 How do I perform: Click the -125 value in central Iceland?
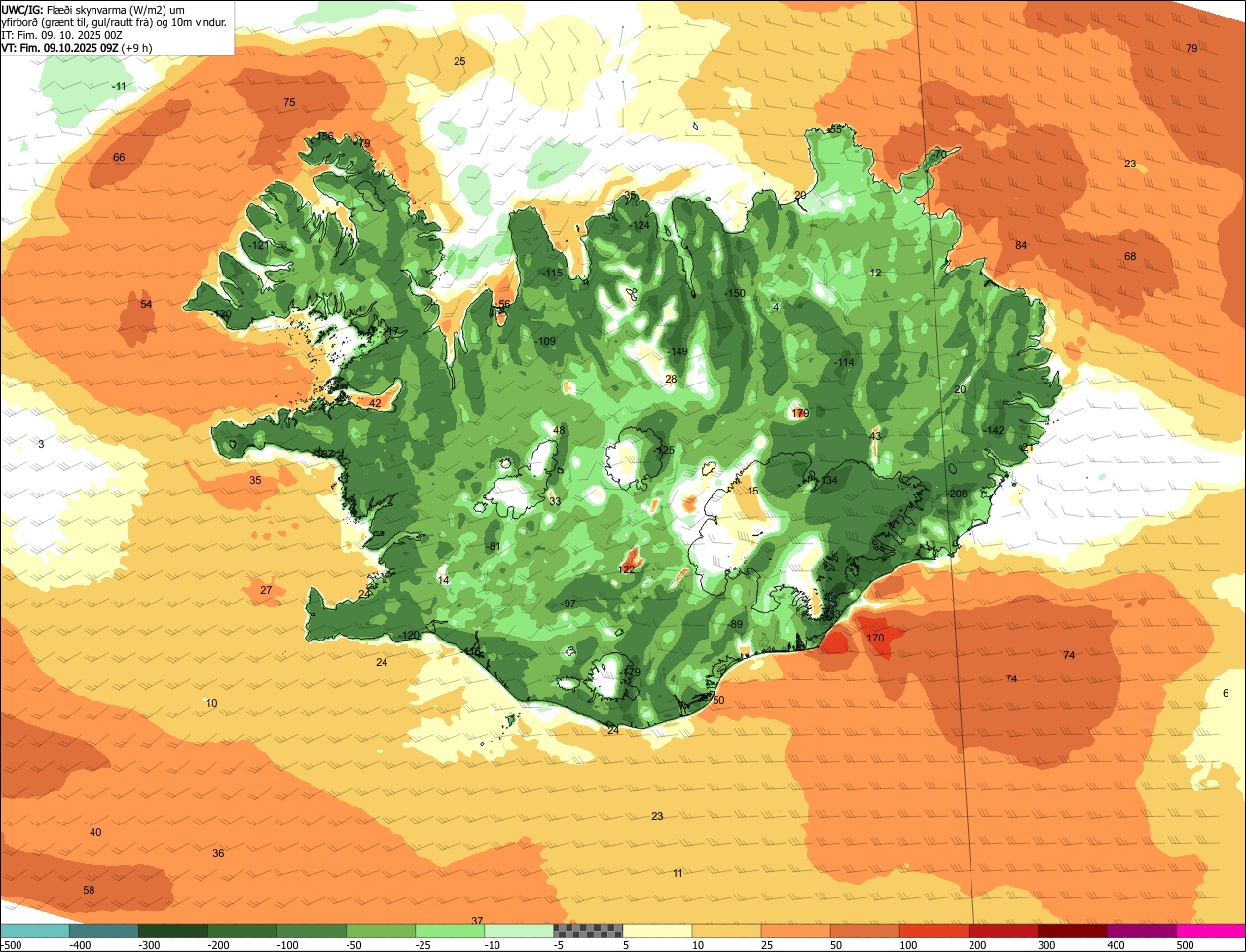pos(665,451)
